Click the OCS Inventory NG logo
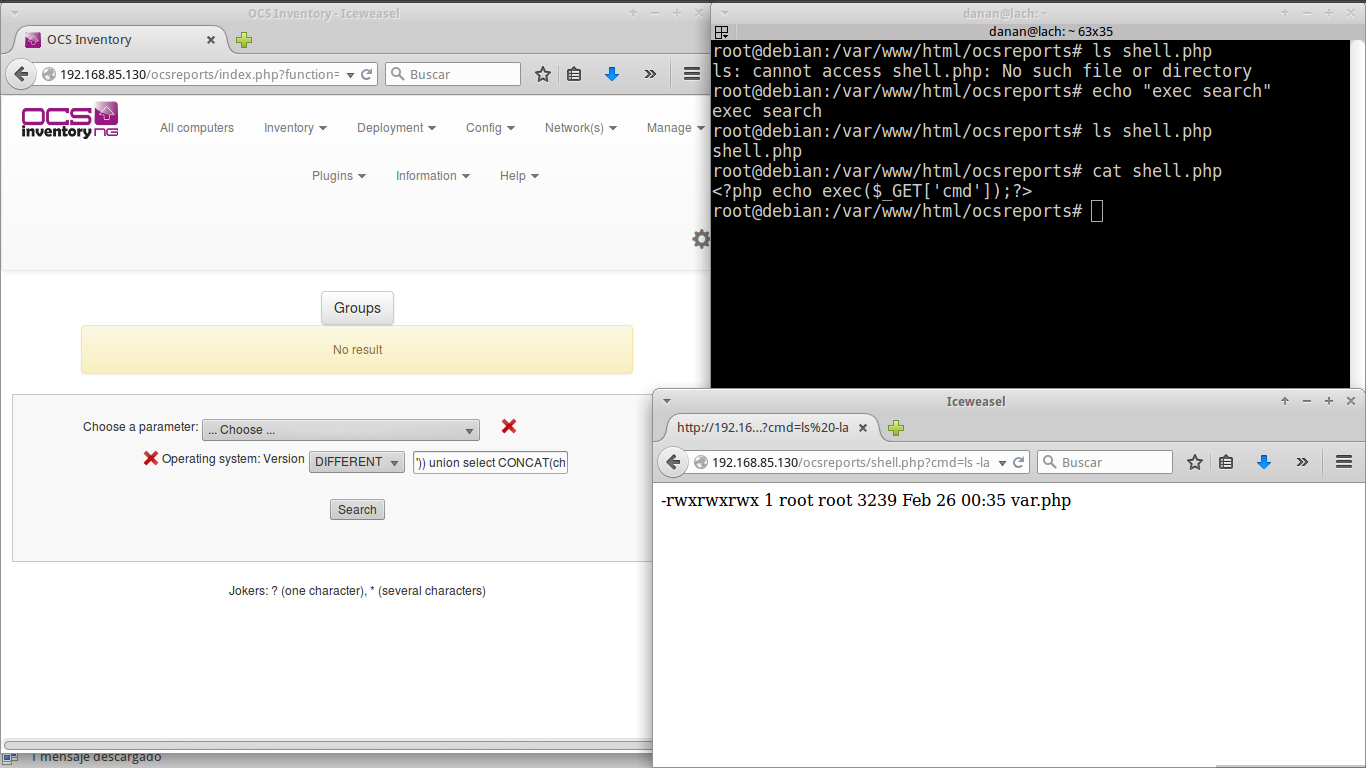 70,120
